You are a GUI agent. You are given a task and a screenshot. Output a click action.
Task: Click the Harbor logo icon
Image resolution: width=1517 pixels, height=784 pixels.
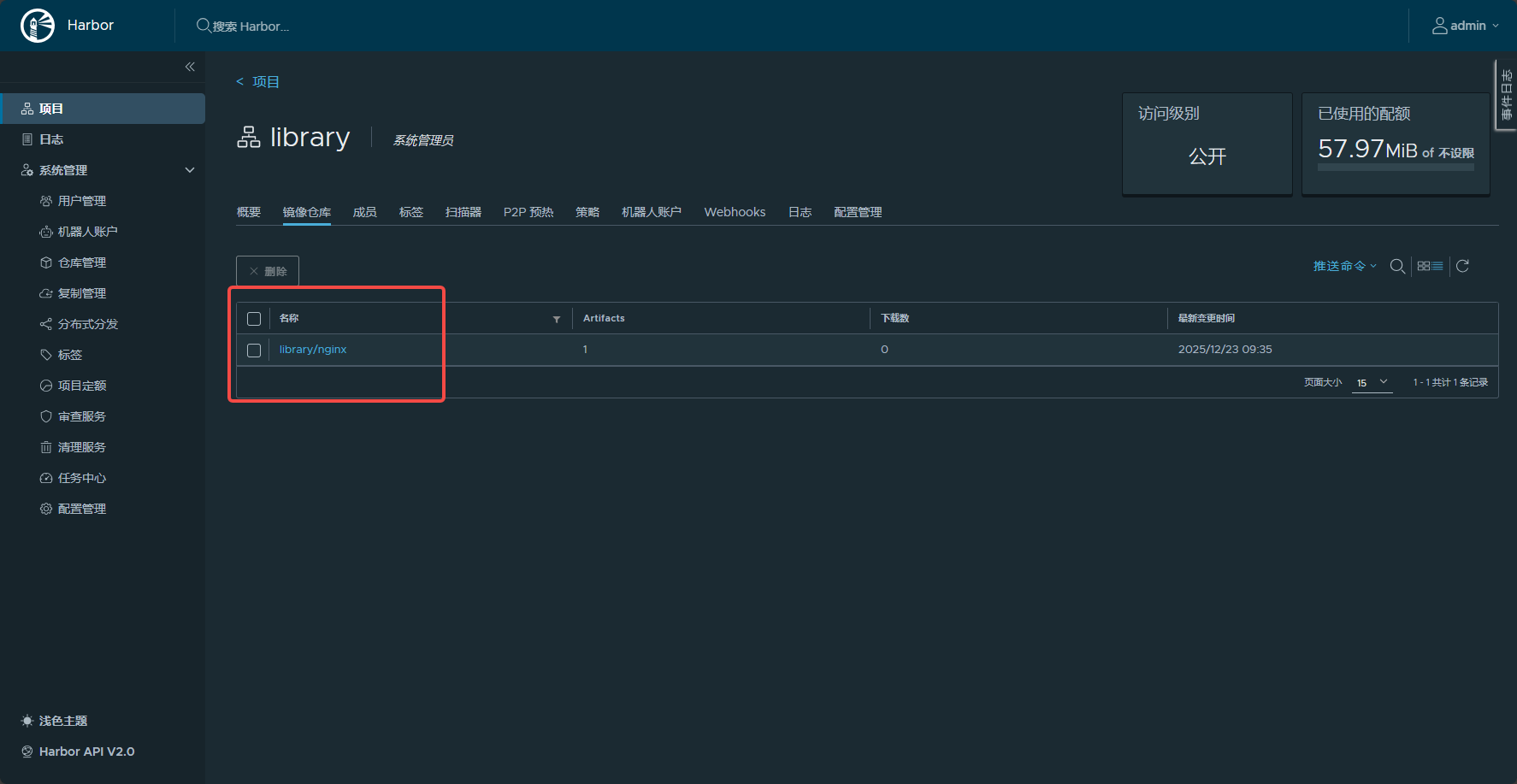pyautogui.click(x=38, y=26)
